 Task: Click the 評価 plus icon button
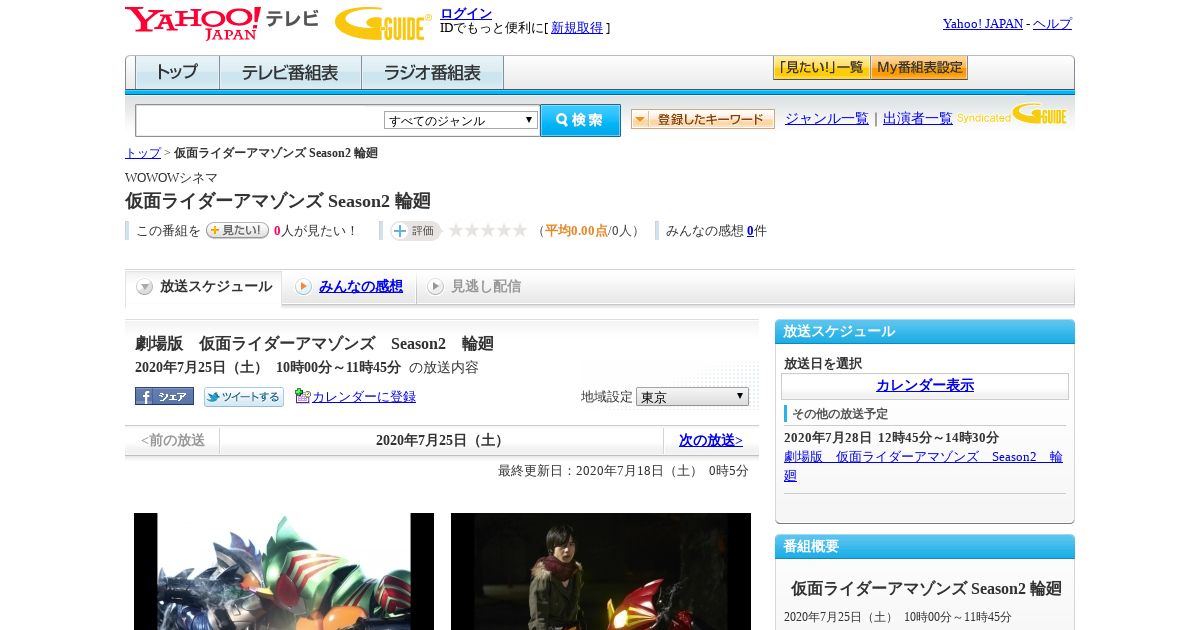coord(415,230)
